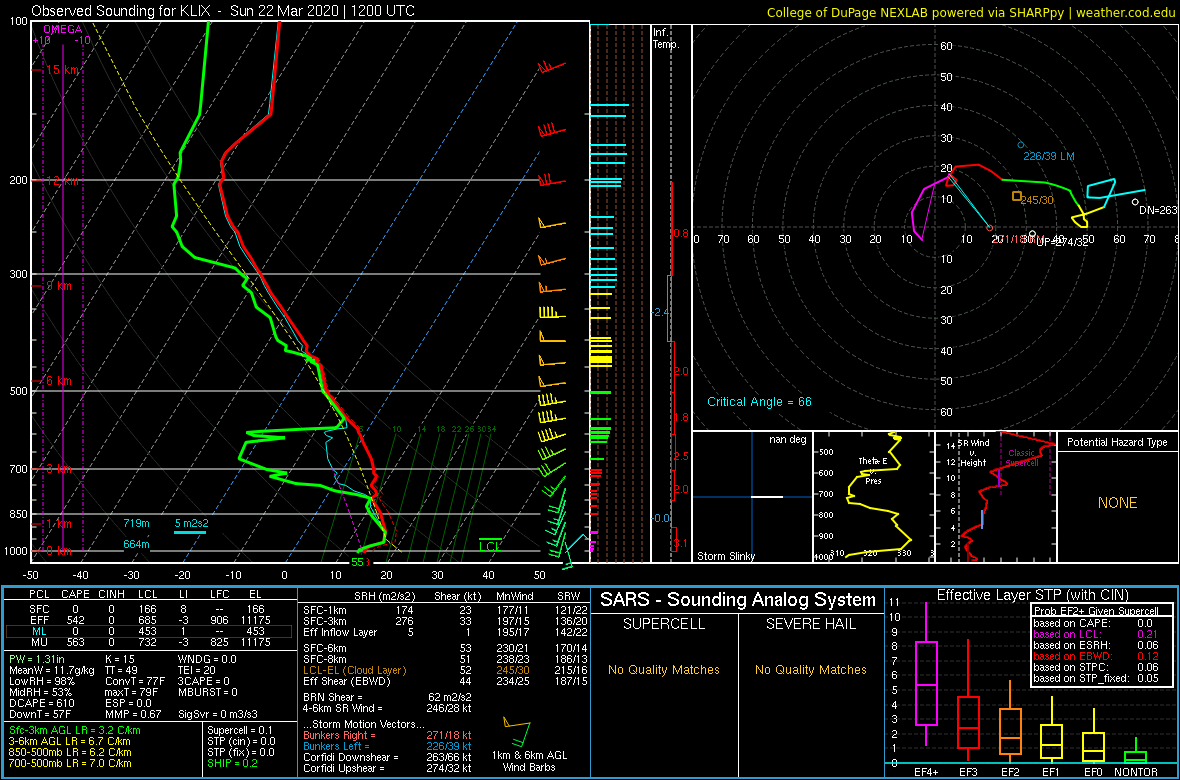
Task: Click the DN=263 circle marker on hodograph
Action: [1136, 202]
